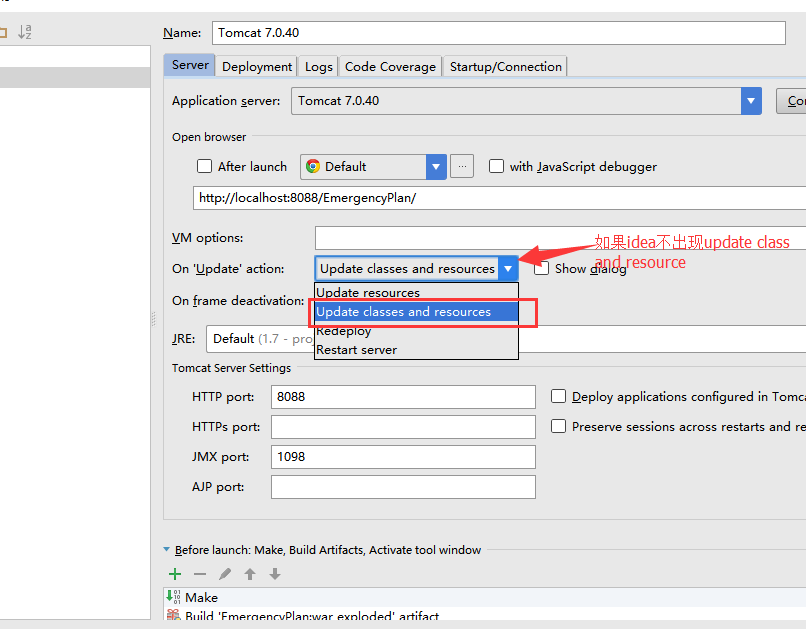The height and width of the screenshot is (629, 806).
Task: Add a new before-launch task
Action: click(x=175, y=574)
